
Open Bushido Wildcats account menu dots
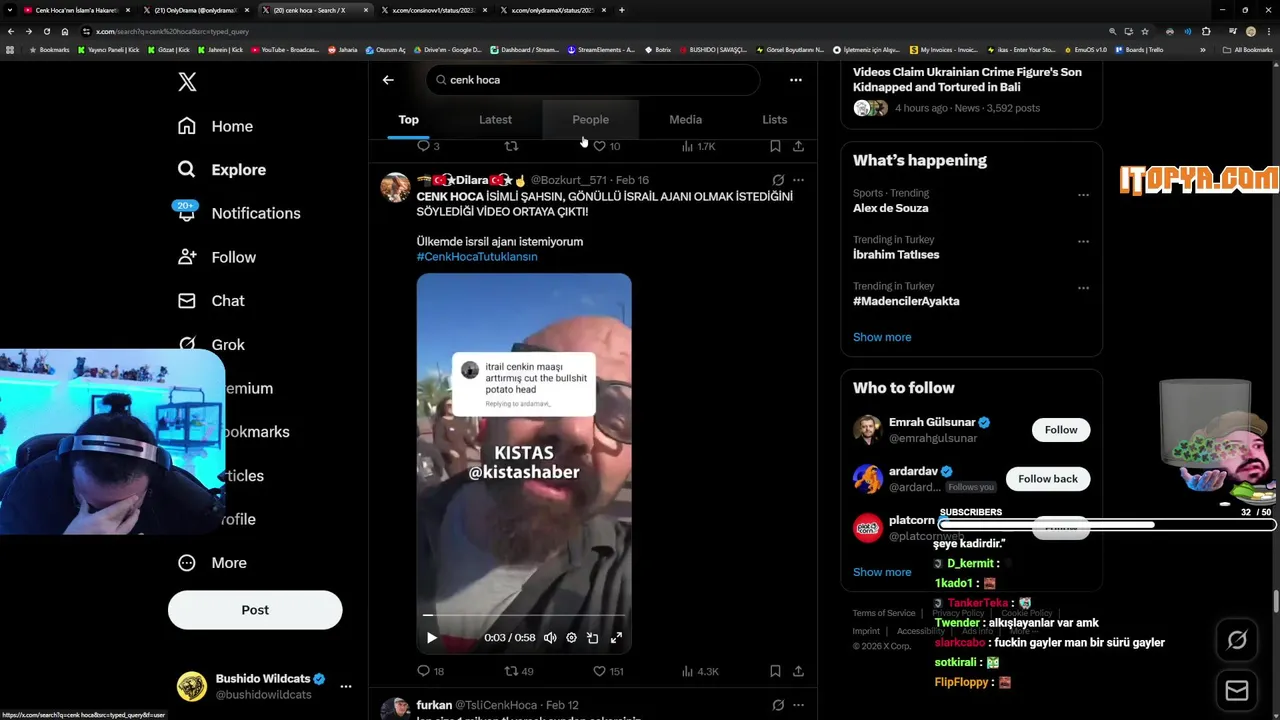click(x=345, y=686)
